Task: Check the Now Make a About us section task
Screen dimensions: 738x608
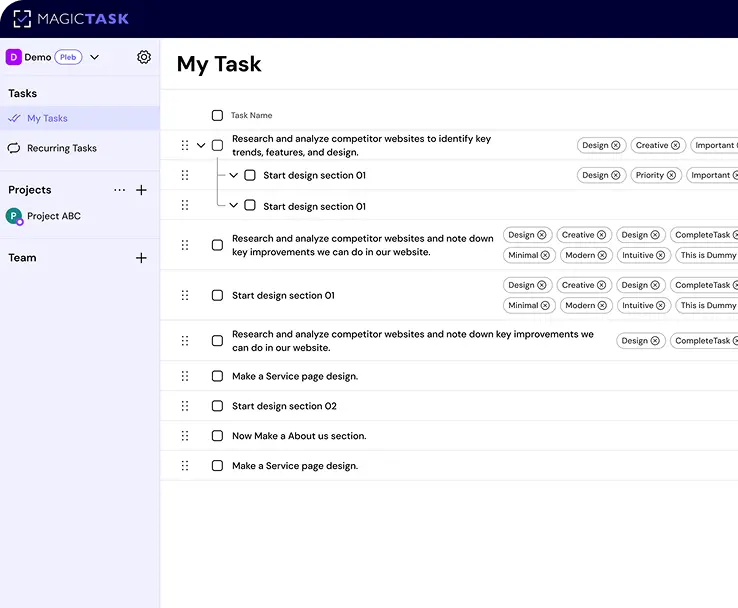Action: (217, 436)
